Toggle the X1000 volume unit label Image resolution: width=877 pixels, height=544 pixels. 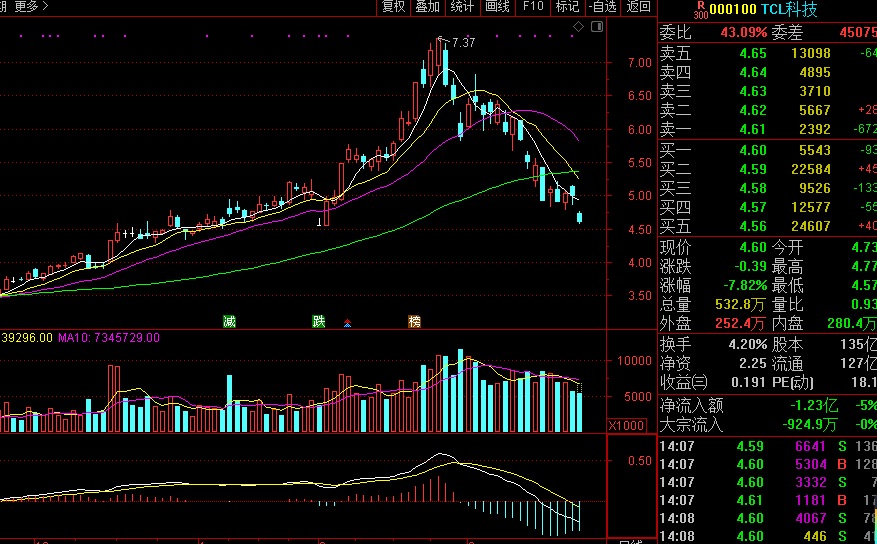(x=626, y=425)
